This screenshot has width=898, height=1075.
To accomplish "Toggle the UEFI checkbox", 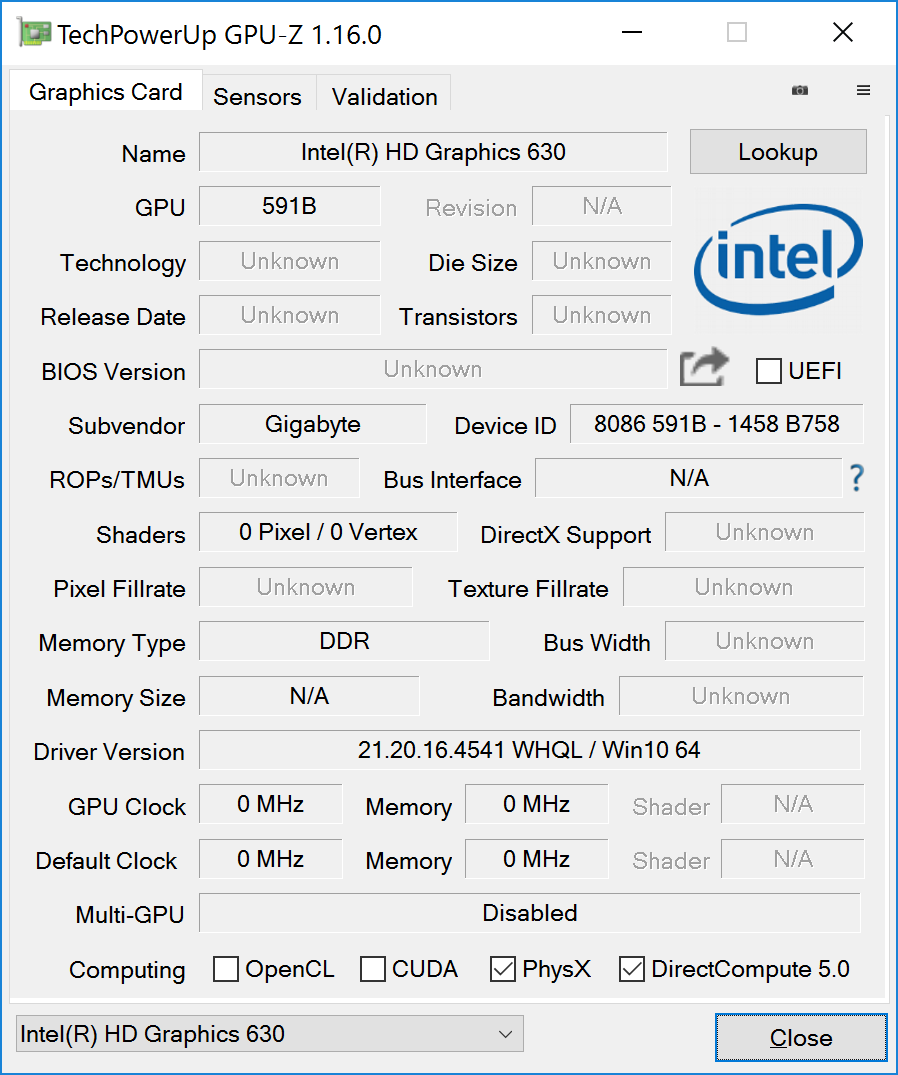I will [x=769, y=371].
